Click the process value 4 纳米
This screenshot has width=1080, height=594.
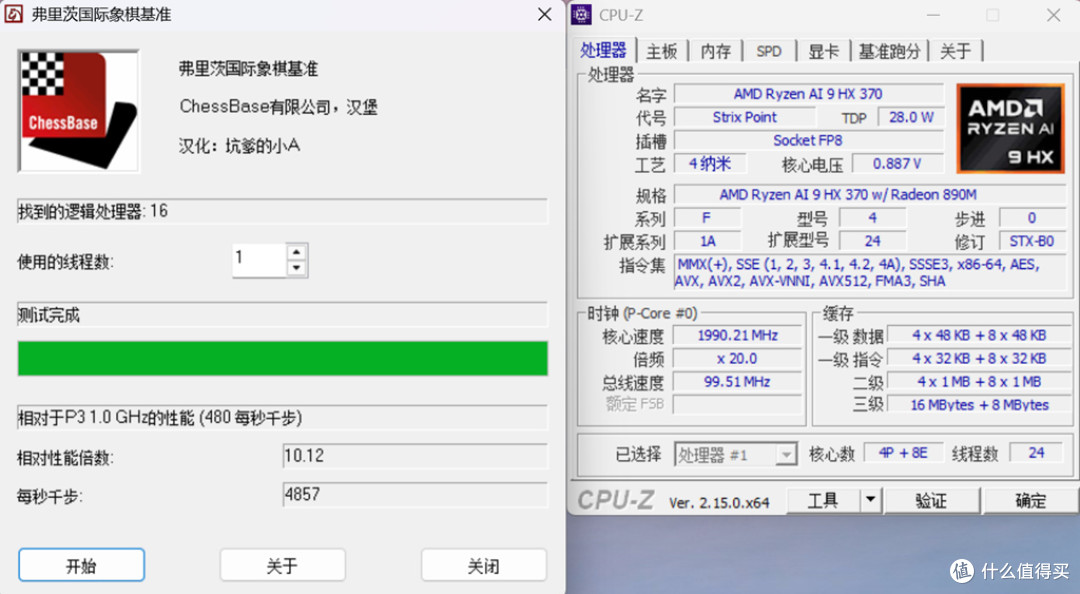coord(709,164)
